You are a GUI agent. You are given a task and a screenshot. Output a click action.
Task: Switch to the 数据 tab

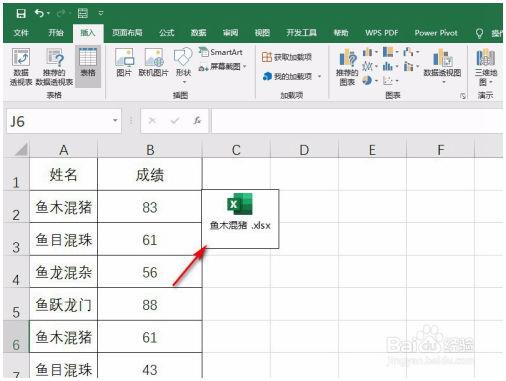198,33
